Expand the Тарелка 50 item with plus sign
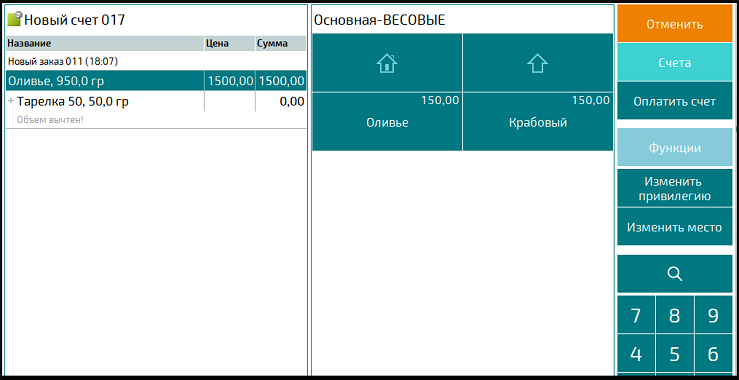739x380 pixels. 11,101
